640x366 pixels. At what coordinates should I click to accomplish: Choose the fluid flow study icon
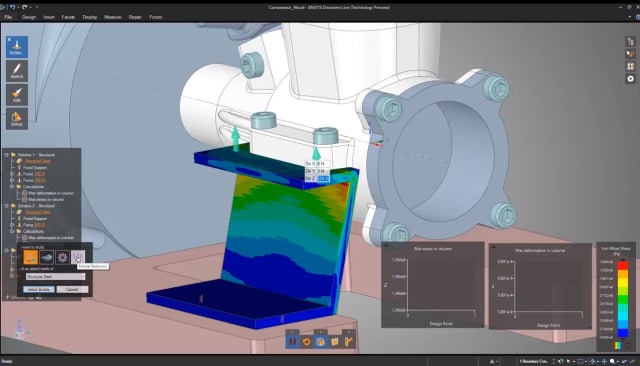47,257
